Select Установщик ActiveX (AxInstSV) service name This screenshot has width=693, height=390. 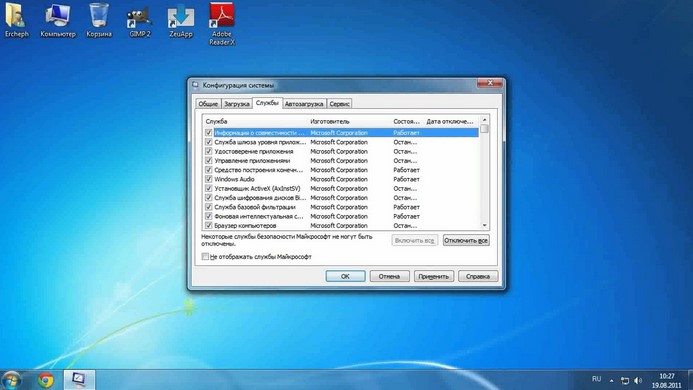click(x=257, y=188)
